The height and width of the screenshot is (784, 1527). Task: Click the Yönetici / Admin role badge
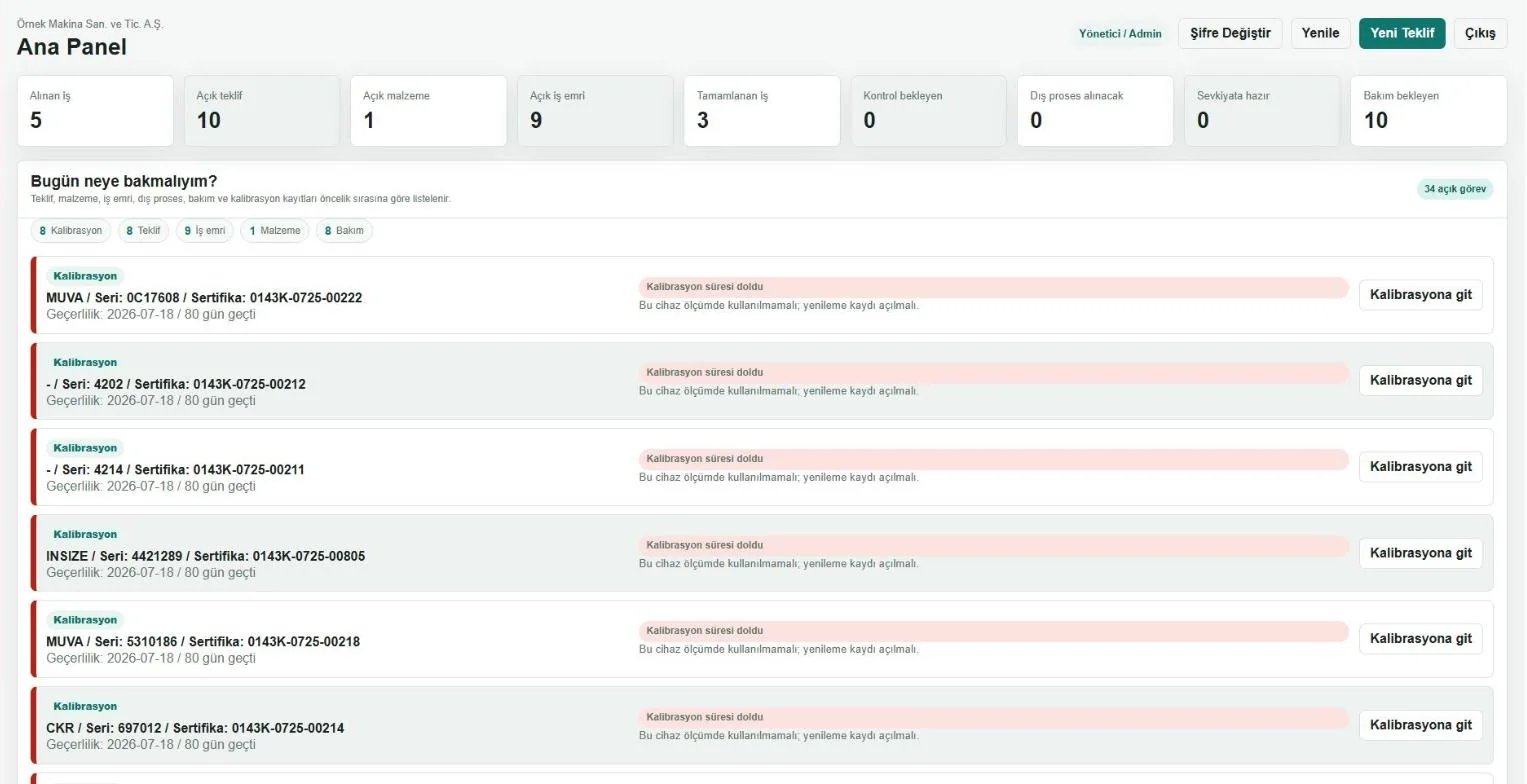(1120, 34)
